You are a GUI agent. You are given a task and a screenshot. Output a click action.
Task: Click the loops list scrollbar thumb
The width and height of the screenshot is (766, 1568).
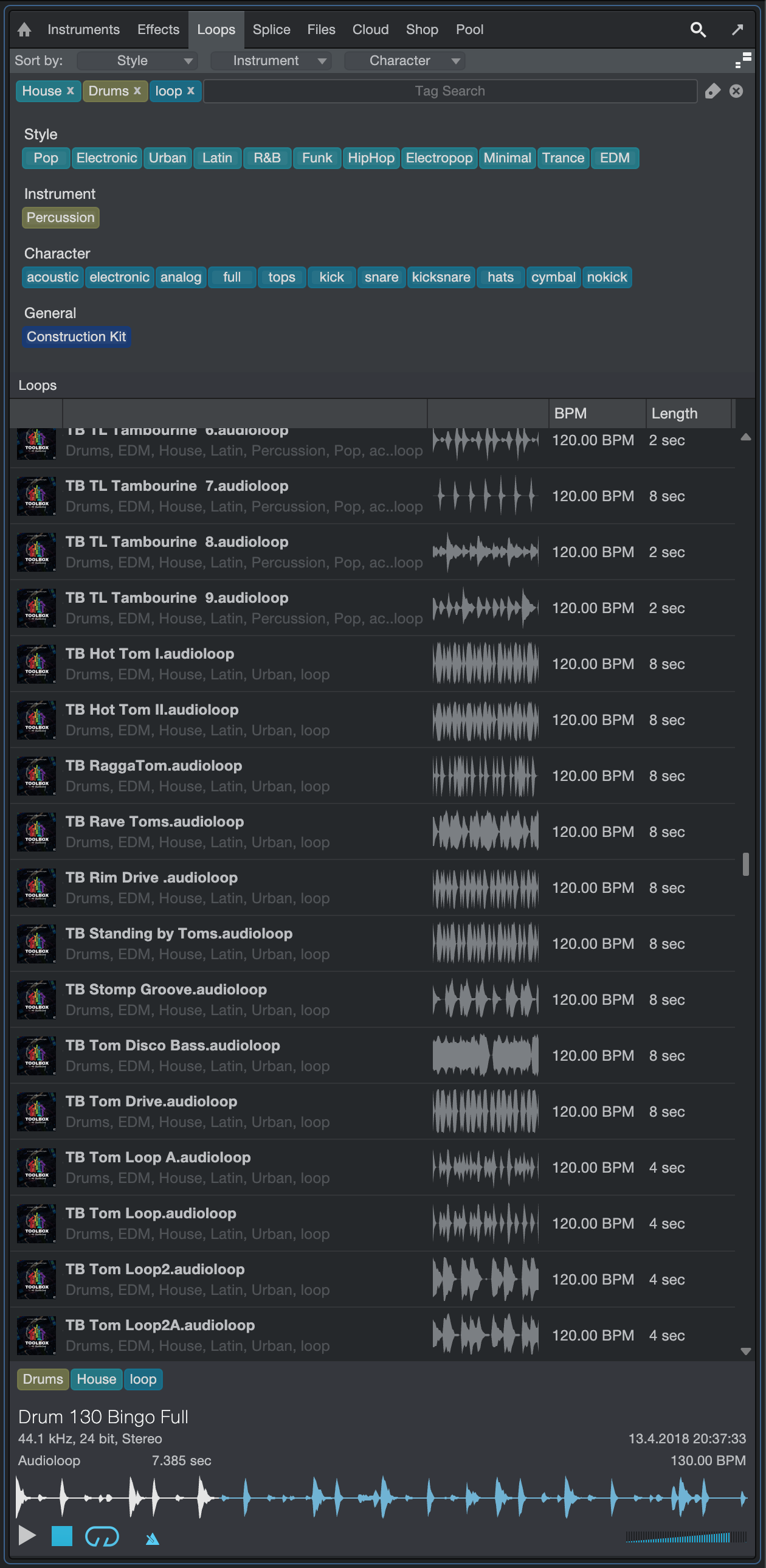(745, 864)
